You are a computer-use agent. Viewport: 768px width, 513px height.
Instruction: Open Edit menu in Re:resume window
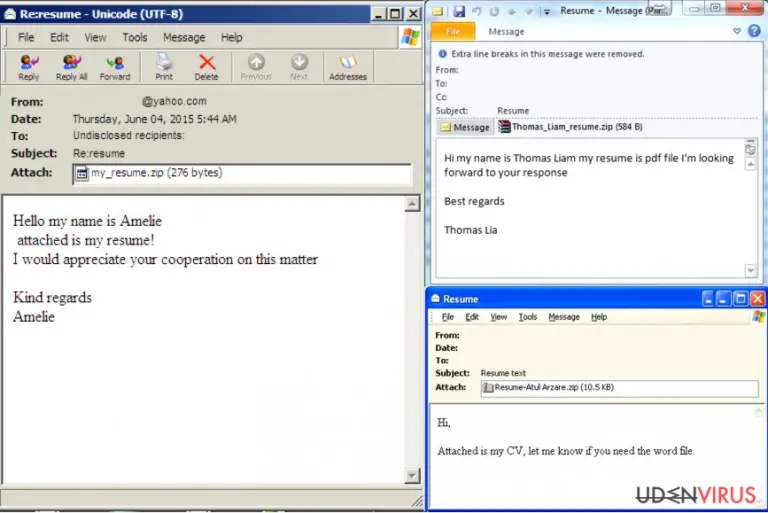(59, 38)
